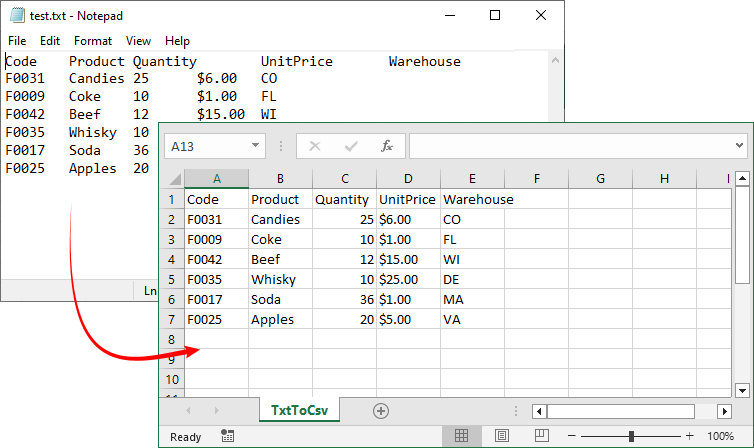The image size is (754, 448).
Task: Switch to Normal view icon
Action: [x=461, y=436]
